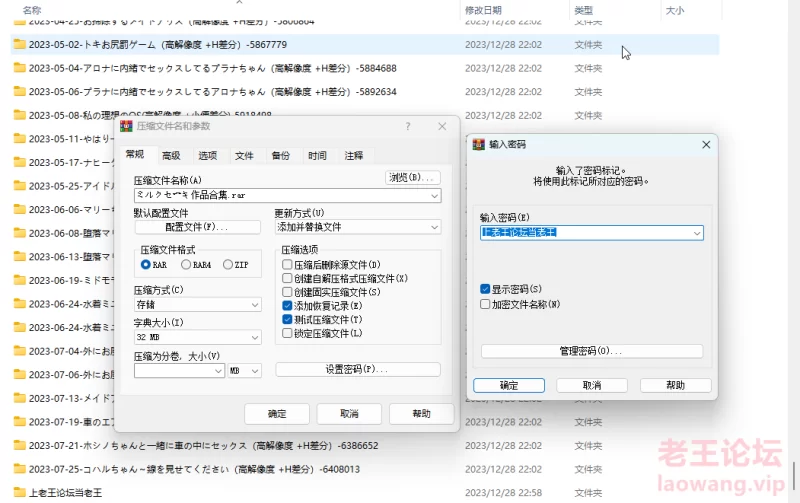Image resolution: width=800 pixels, height=503 pixels.
Task: Open the 注释 tab
Action: (354, 156)
